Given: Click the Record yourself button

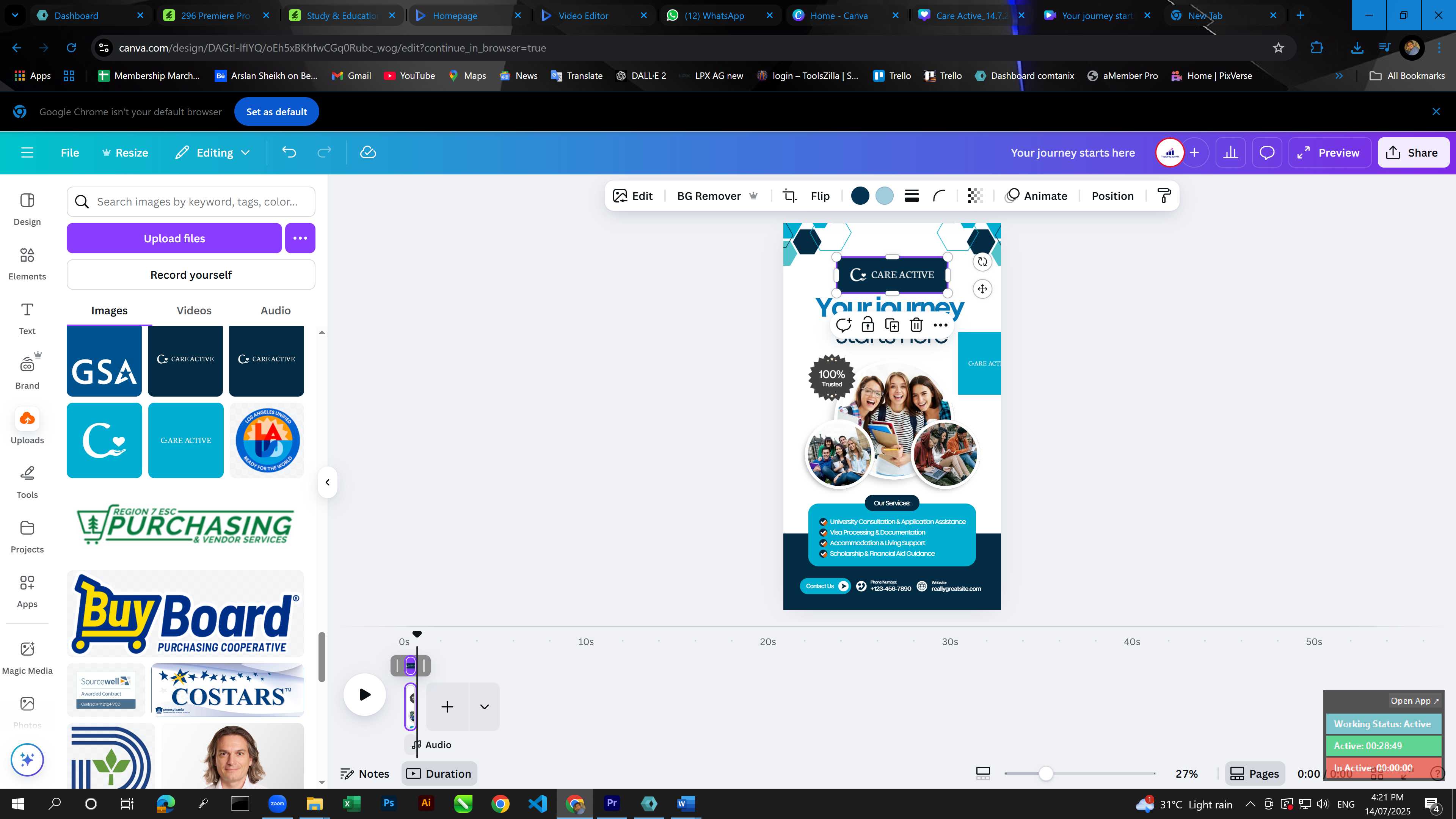Looking at the screenshot, I should click(191, 275).
